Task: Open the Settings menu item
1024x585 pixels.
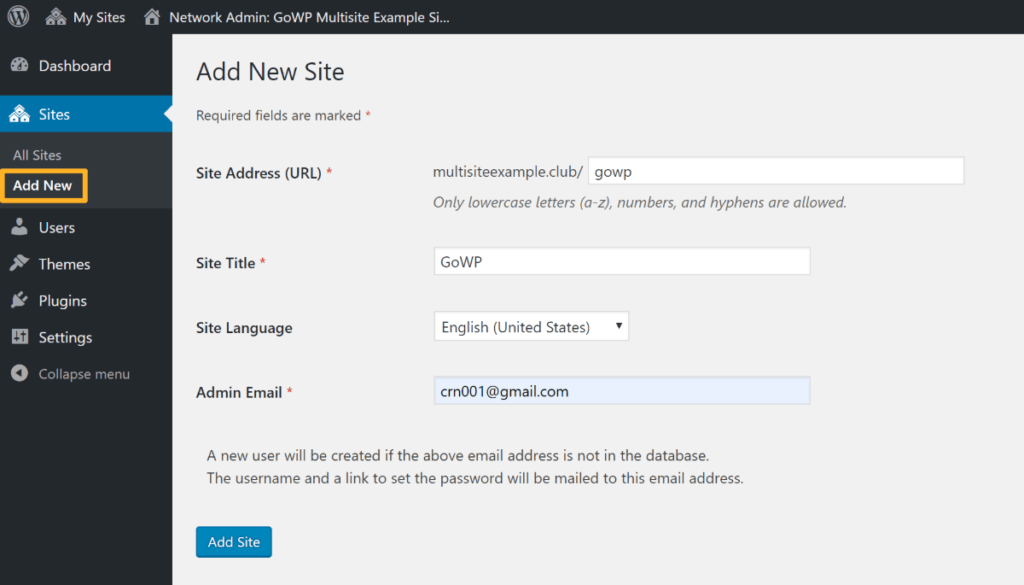Action: pyautogui.click(x=86, y=337)
